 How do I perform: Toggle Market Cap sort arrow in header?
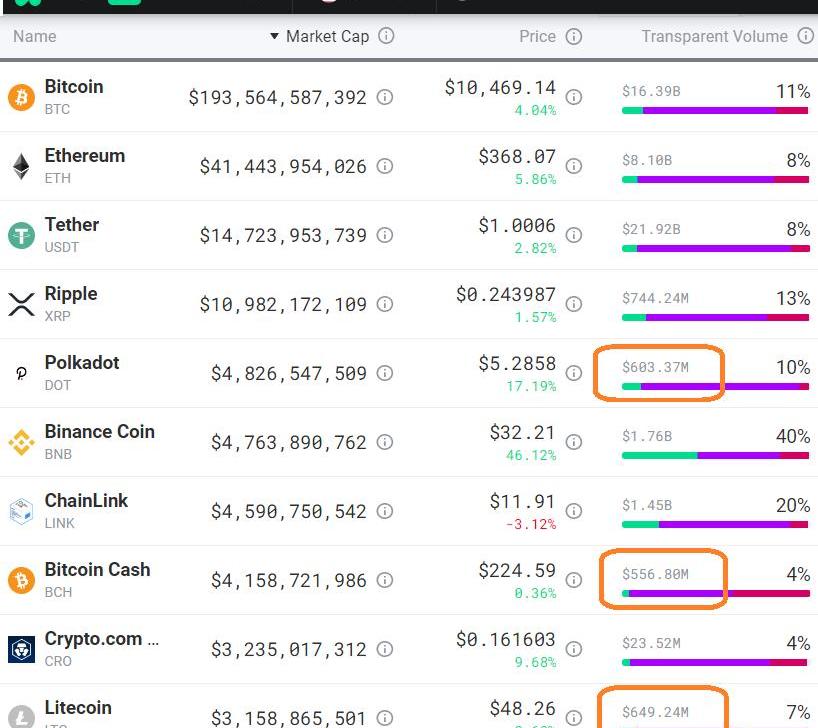(275, 37)
